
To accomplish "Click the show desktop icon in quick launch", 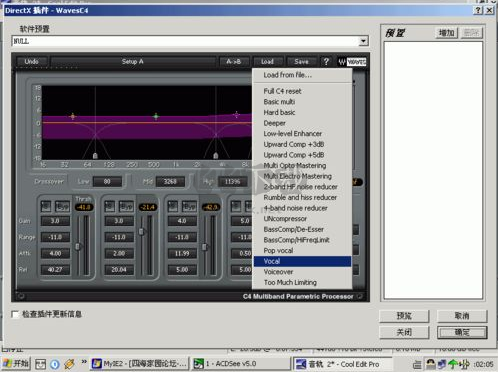I will (x=40, y=364).
